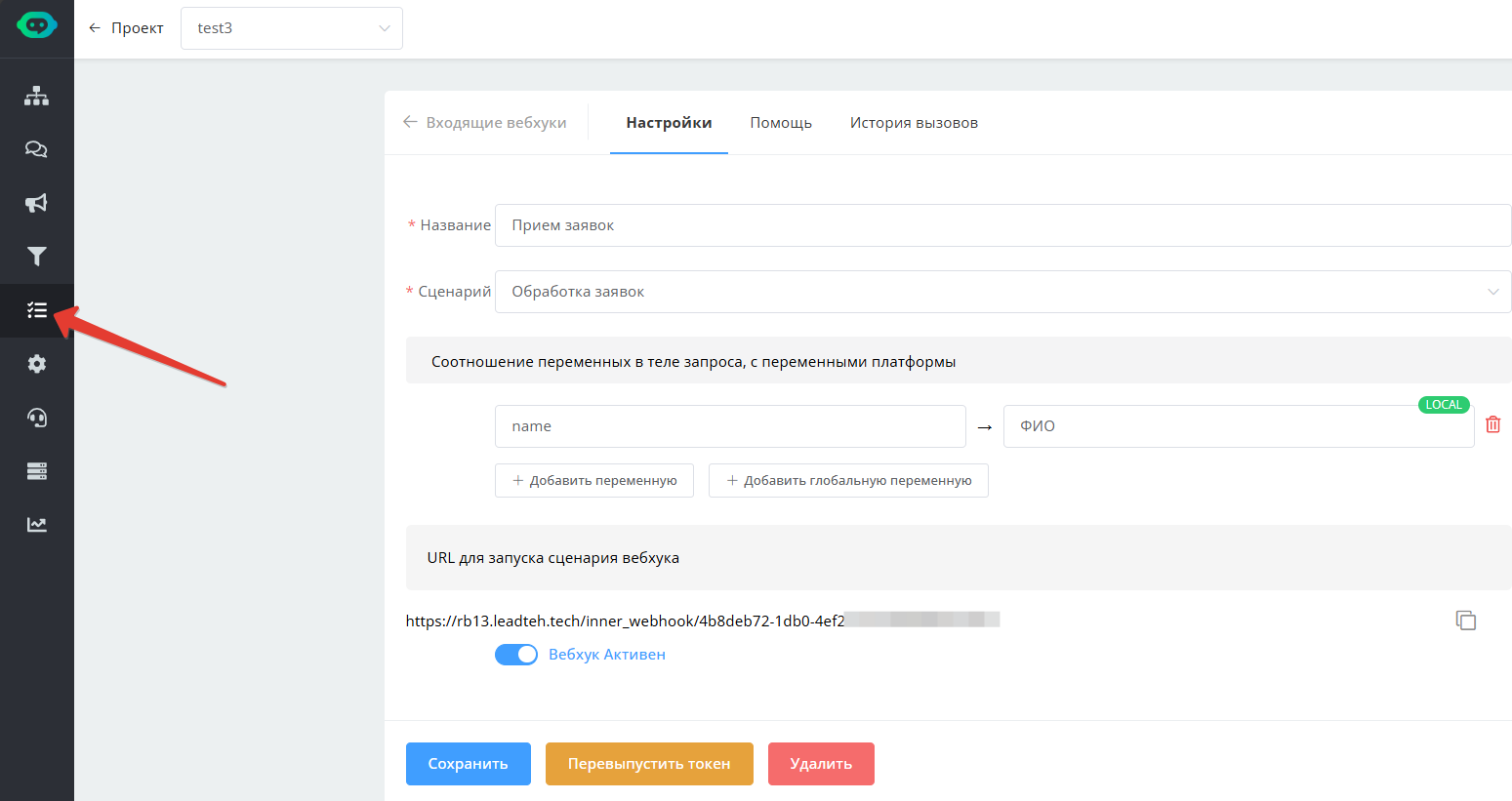The image size is (1512, 801).
Task: Switch to the История вызовов tab
Action: point(913,123)
